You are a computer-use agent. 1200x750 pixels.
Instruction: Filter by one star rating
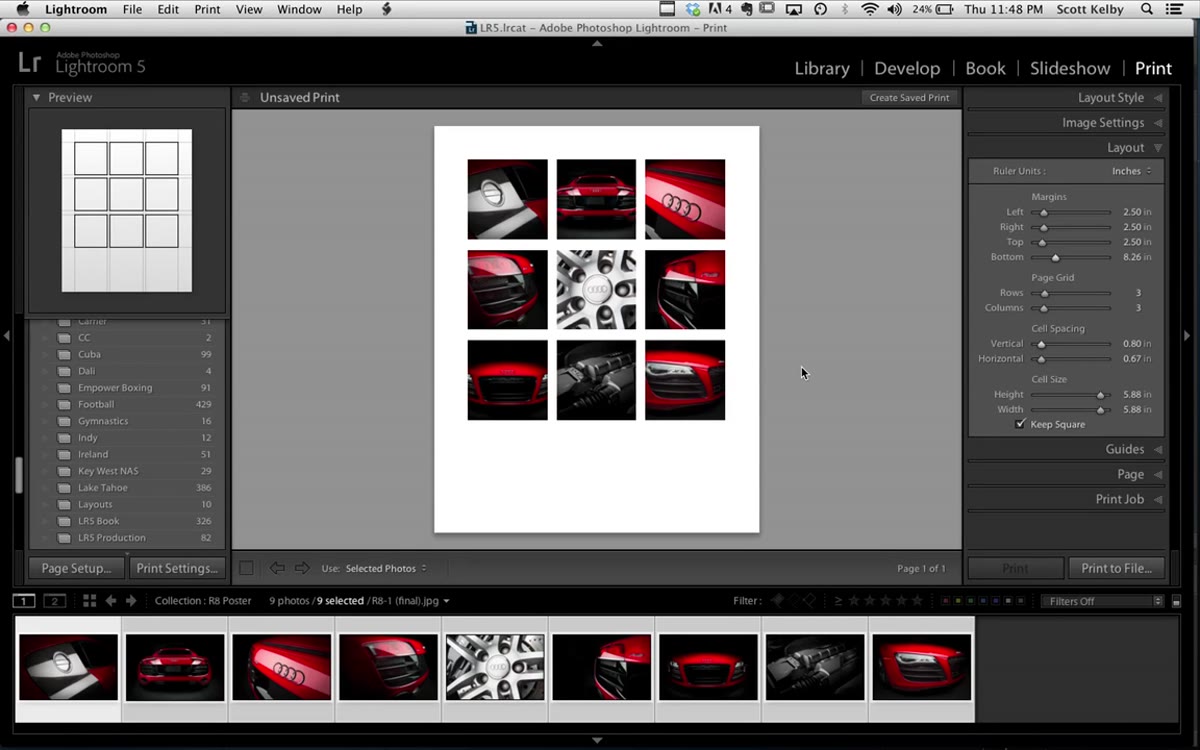[x=853, y=601]
